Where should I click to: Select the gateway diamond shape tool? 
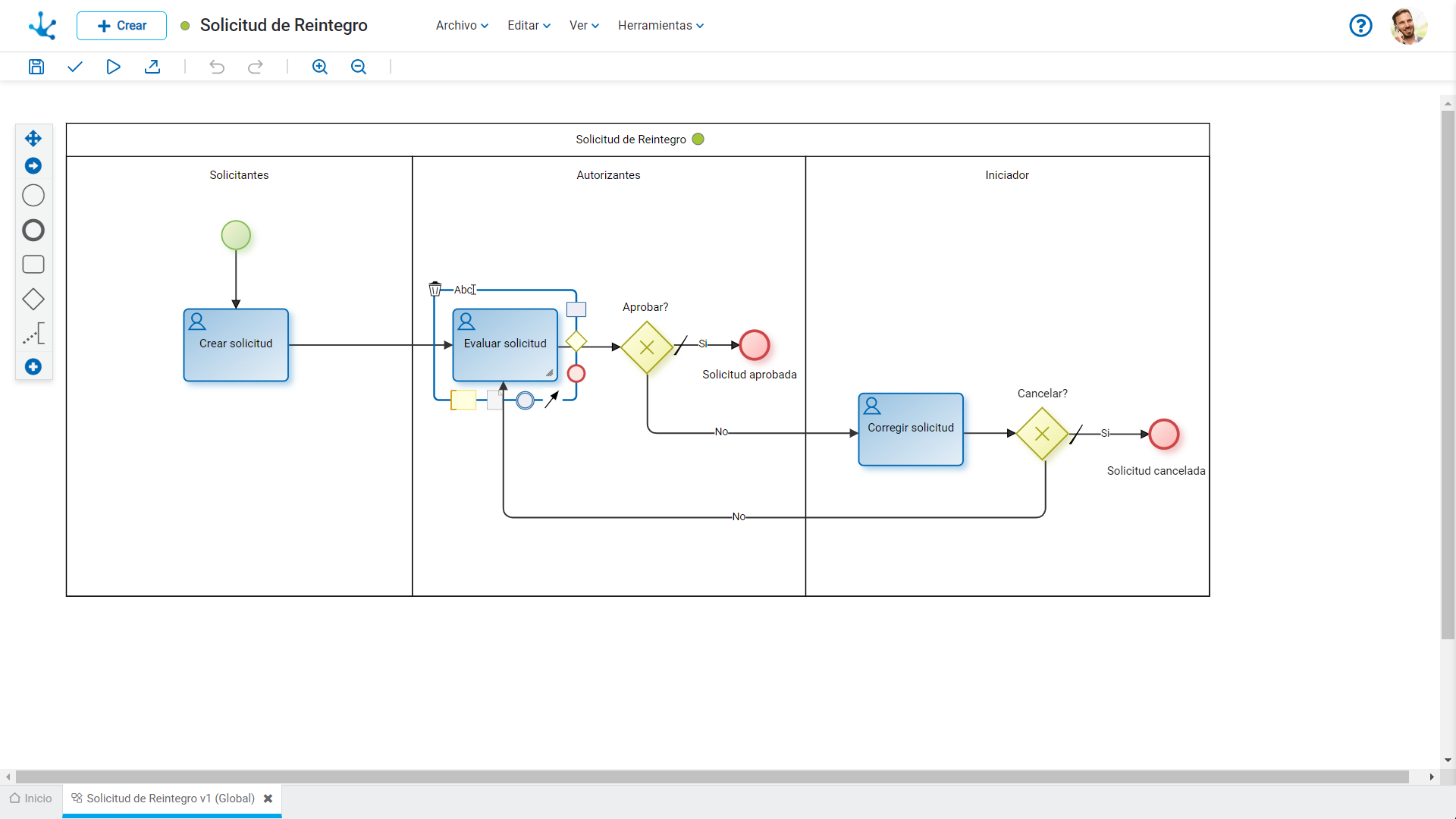point(33,300)
